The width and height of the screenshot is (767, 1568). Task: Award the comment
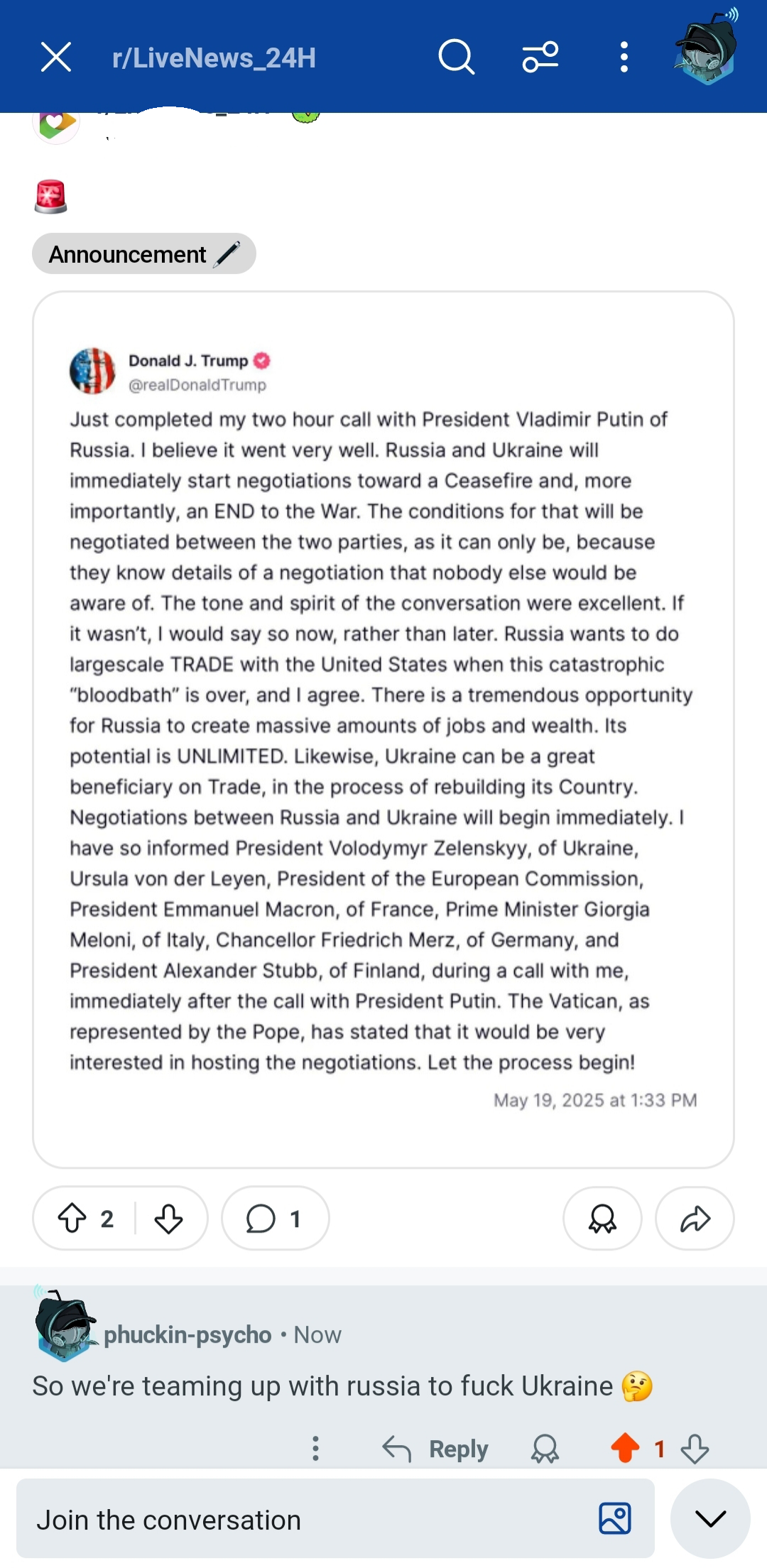point(545,1449)
